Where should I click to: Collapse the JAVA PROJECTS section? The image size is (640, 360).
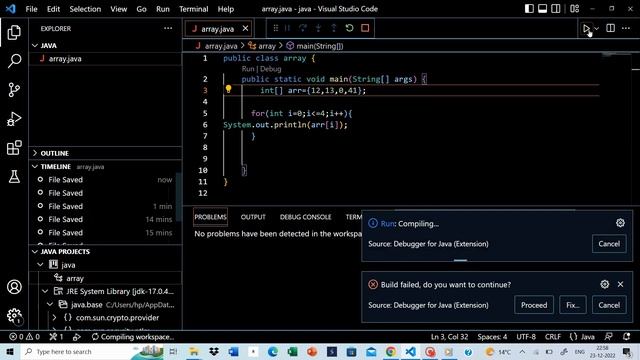(35, 251)
